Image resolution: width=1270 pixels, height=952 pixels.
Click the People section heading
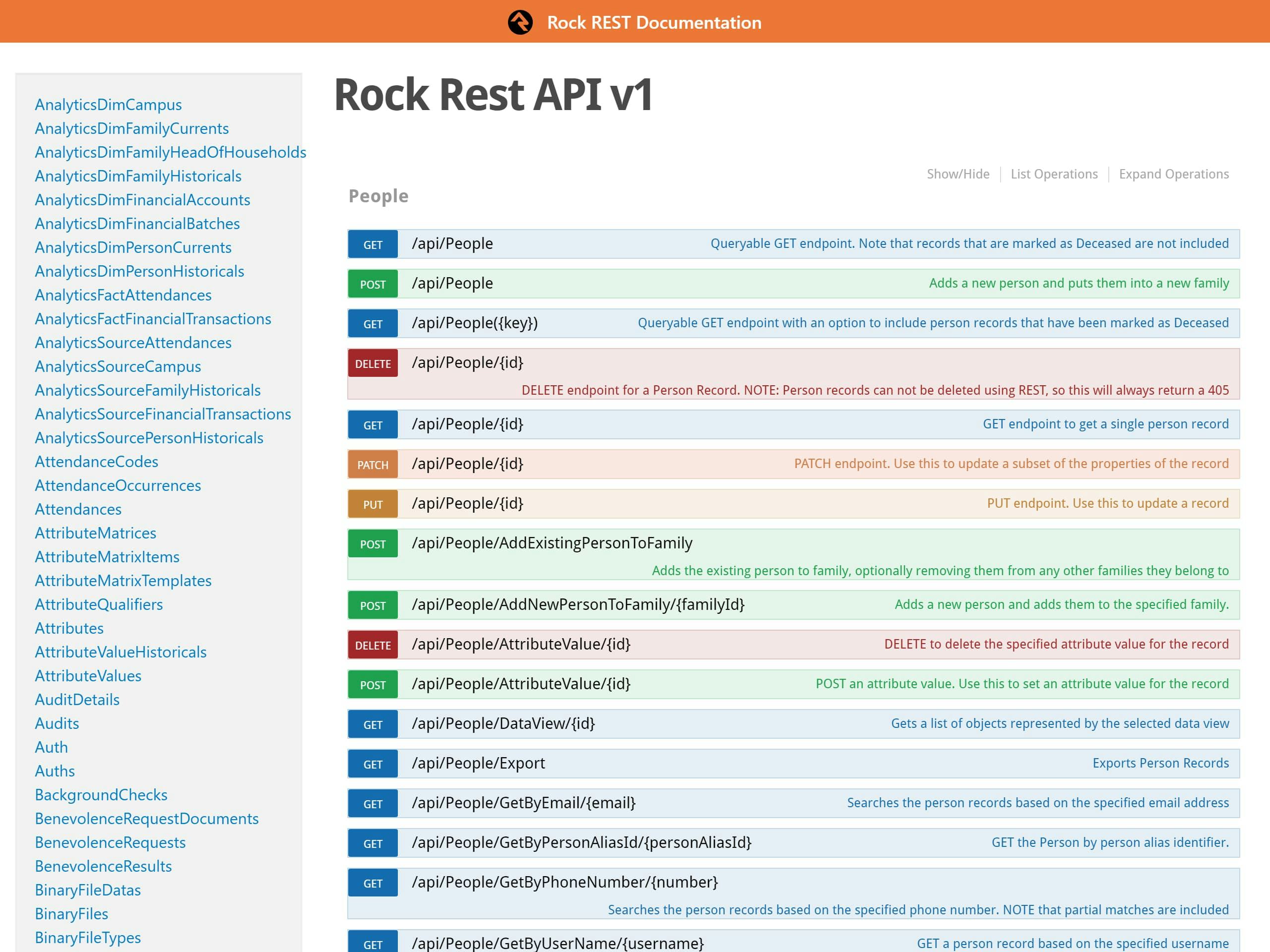(378, 196)
